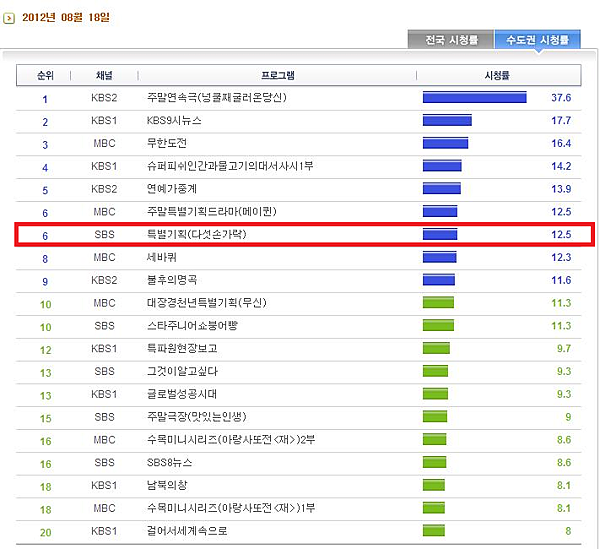Choose 불후의명곡 in the list
The image size is (600, 549).
[172, 280]
